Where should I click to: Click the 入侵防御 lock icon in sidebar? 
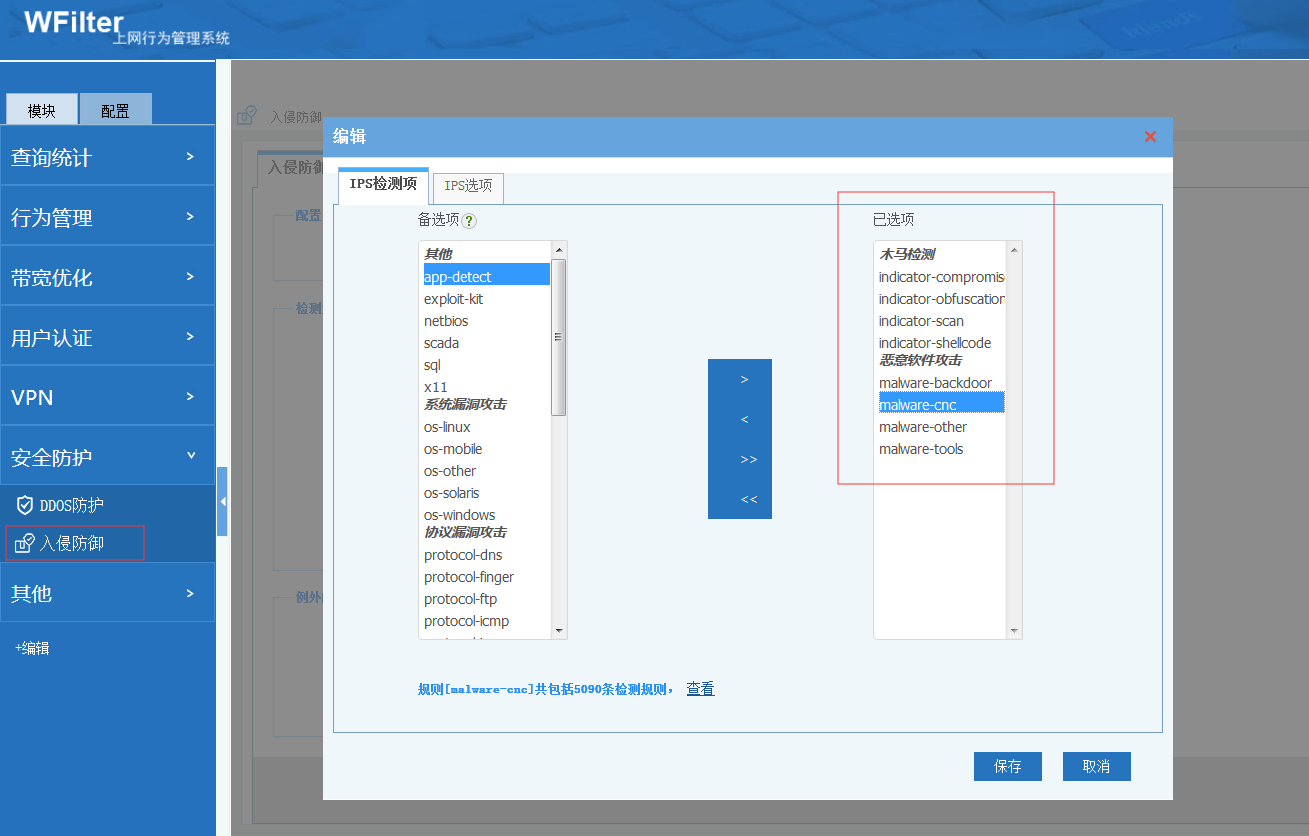pyautogui.click(x=25, y=544)
